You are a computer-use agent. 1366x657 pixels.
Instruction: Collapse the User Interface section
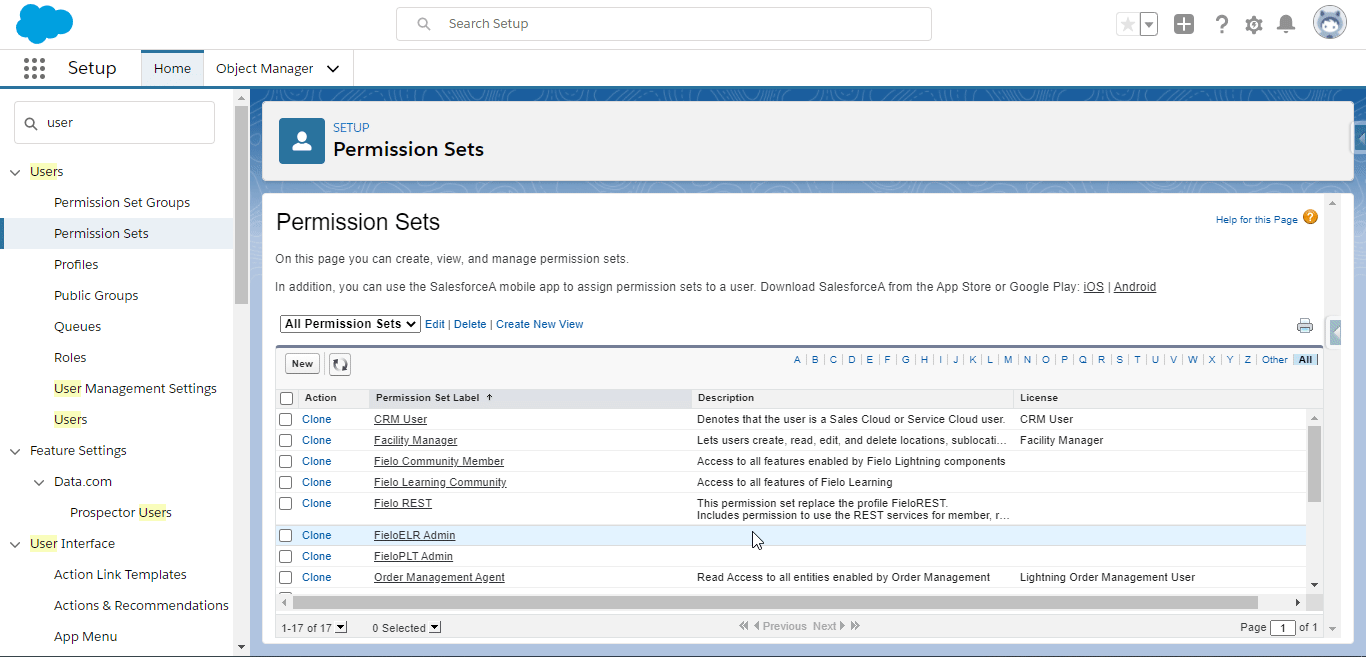[x=15, y=544]
